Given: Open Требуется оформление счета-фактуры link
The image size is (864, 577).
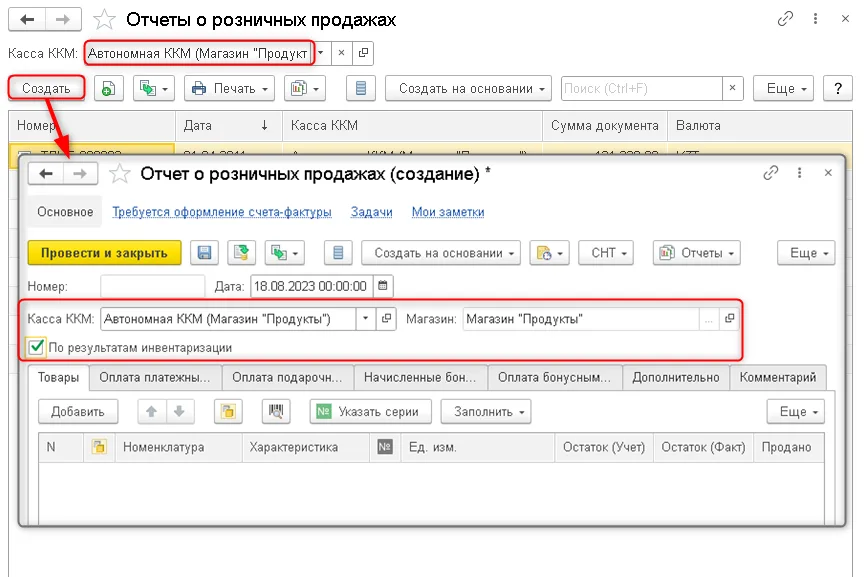Looking at the screenshot, I should point(222,212).
